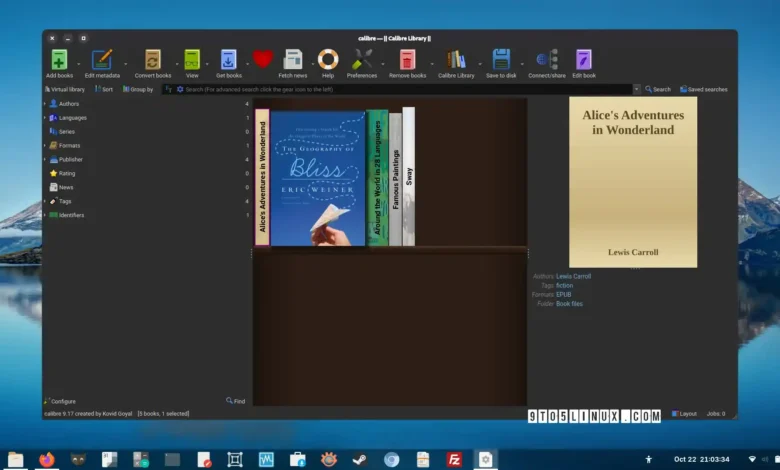Select the Famous Paintings book spine
780x470 pixels.
395,180
